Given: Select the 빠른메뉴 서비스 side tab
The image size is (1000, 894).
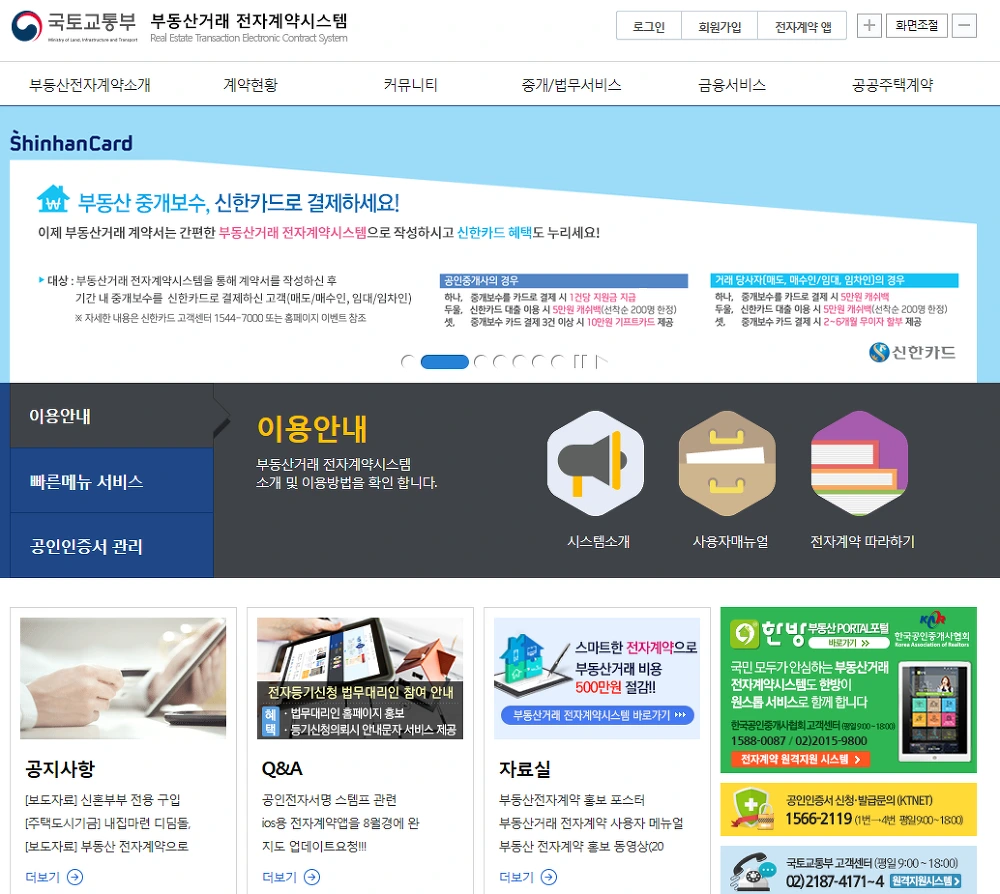Looking at the screenshot, I should (112, 481).
